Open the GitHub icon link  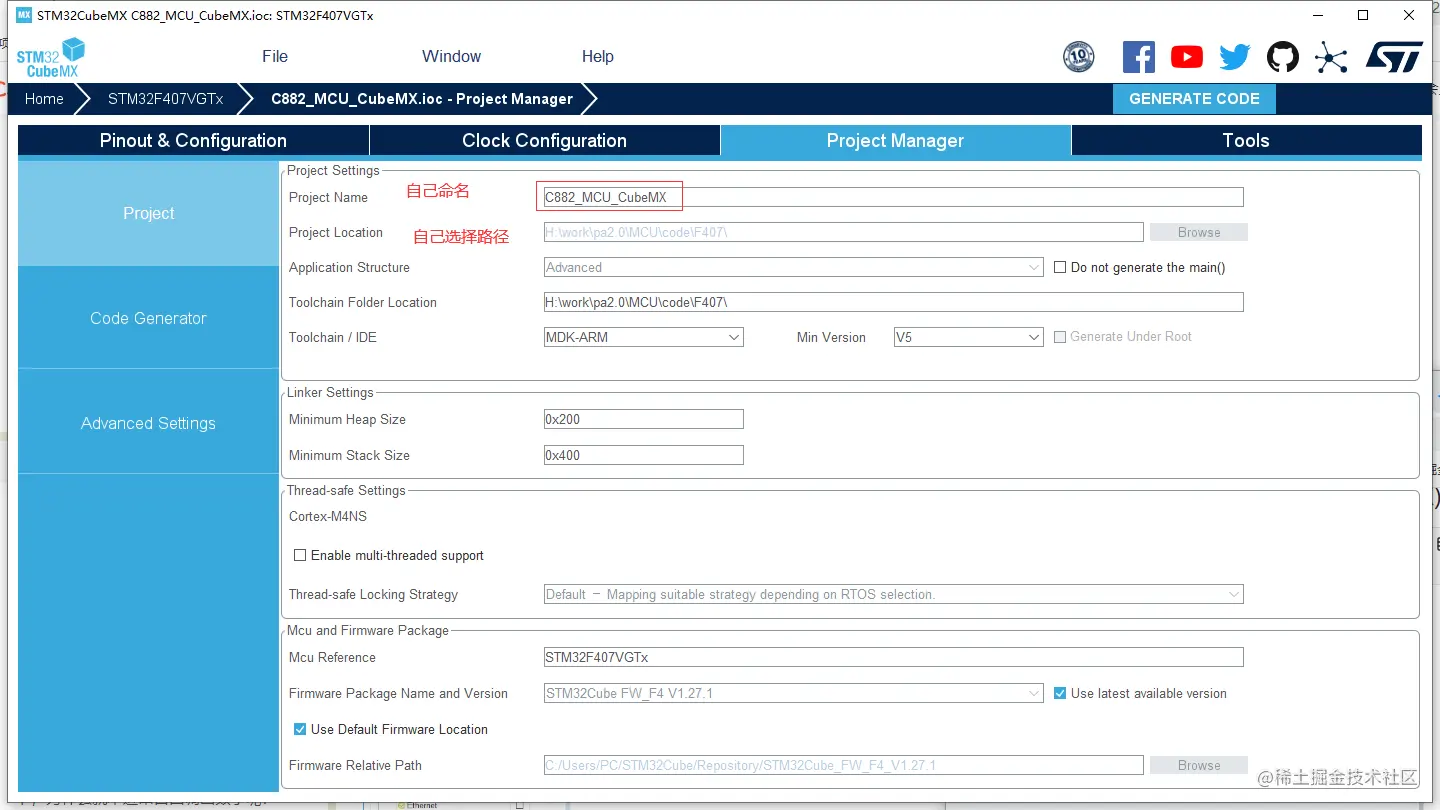click(x=1282, y=57)
